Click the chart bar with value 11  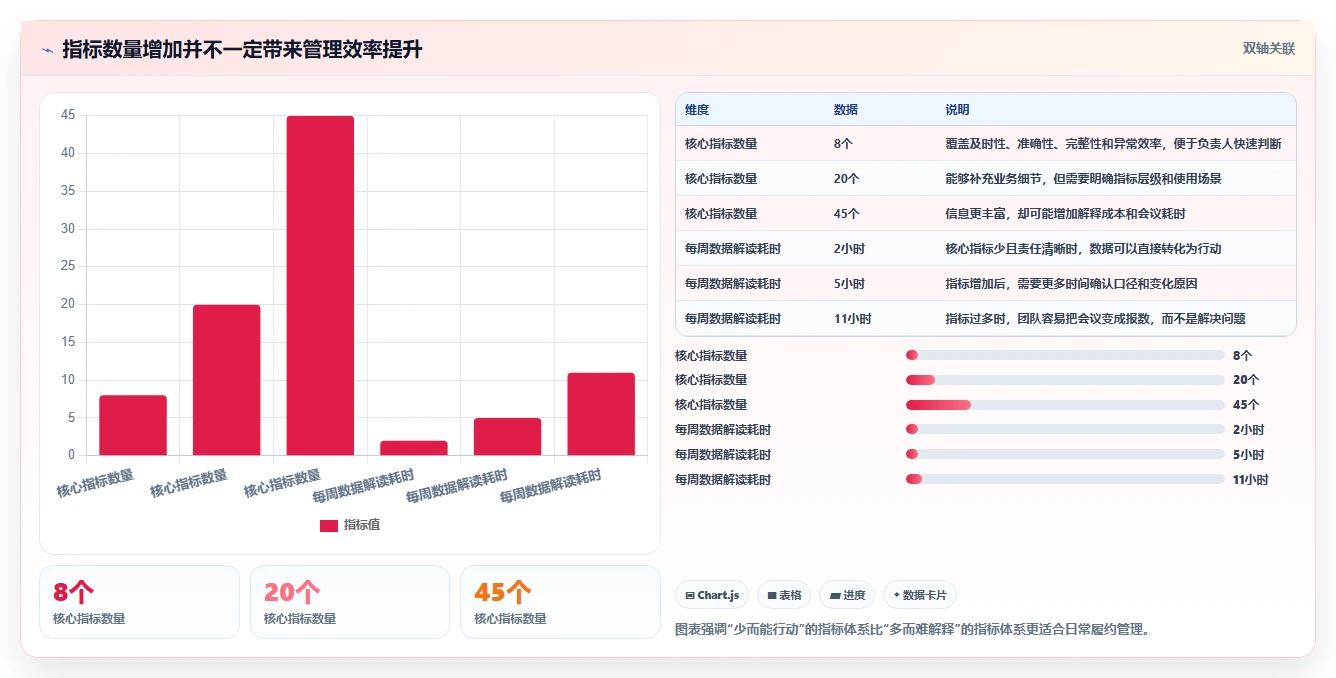click(601, 414)
